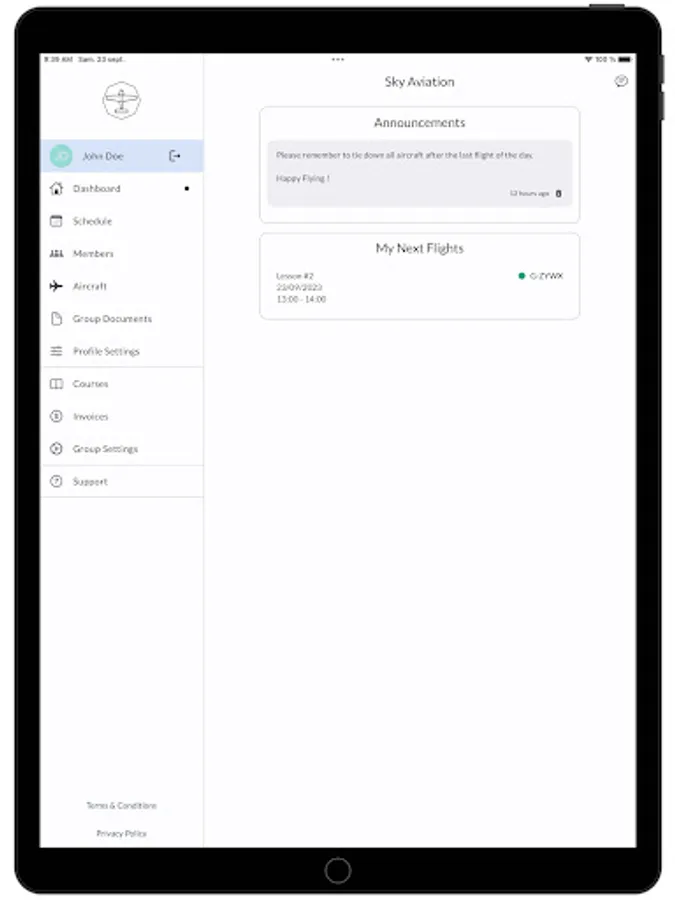Viewport: 675px width, 900px height.
Task: Click the Dashboard home icon
Action: (56, 188)
